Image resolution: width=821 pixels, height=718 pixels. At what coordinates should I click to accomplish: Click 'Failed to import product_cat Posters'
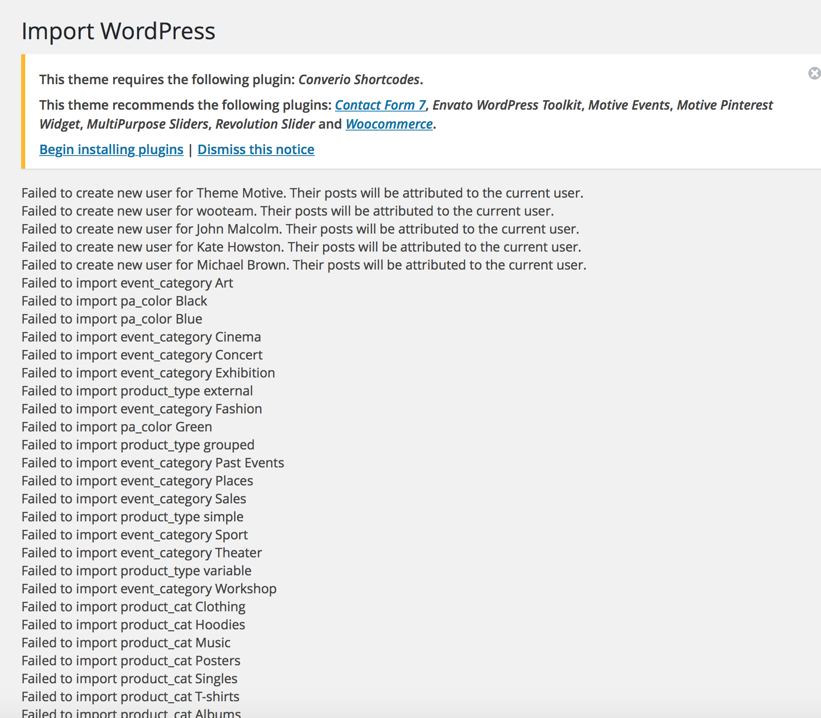(131, 661)
